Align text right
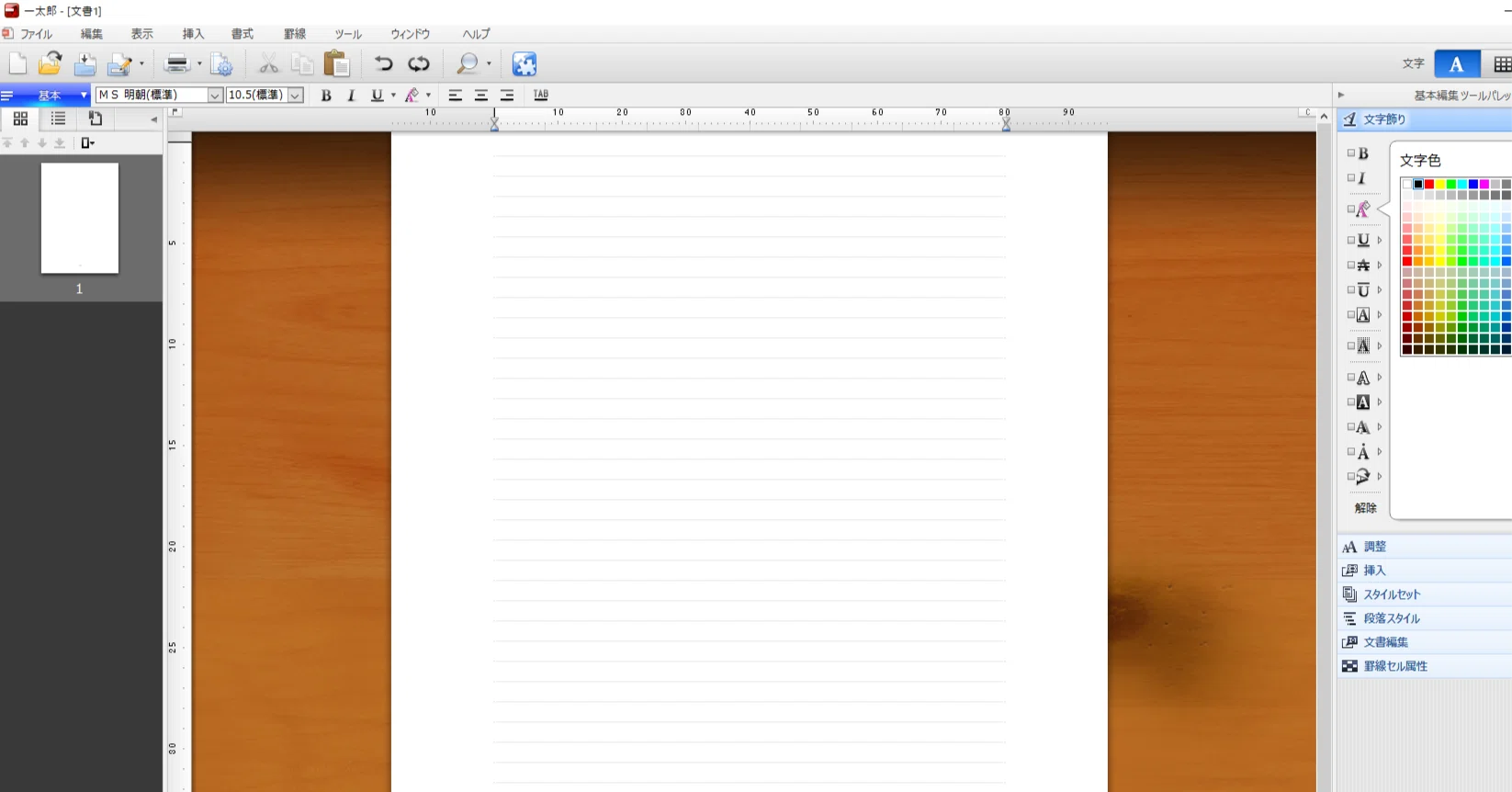Image resolution: width=1512 pixels, height=792 pixels. click(506, 96)
